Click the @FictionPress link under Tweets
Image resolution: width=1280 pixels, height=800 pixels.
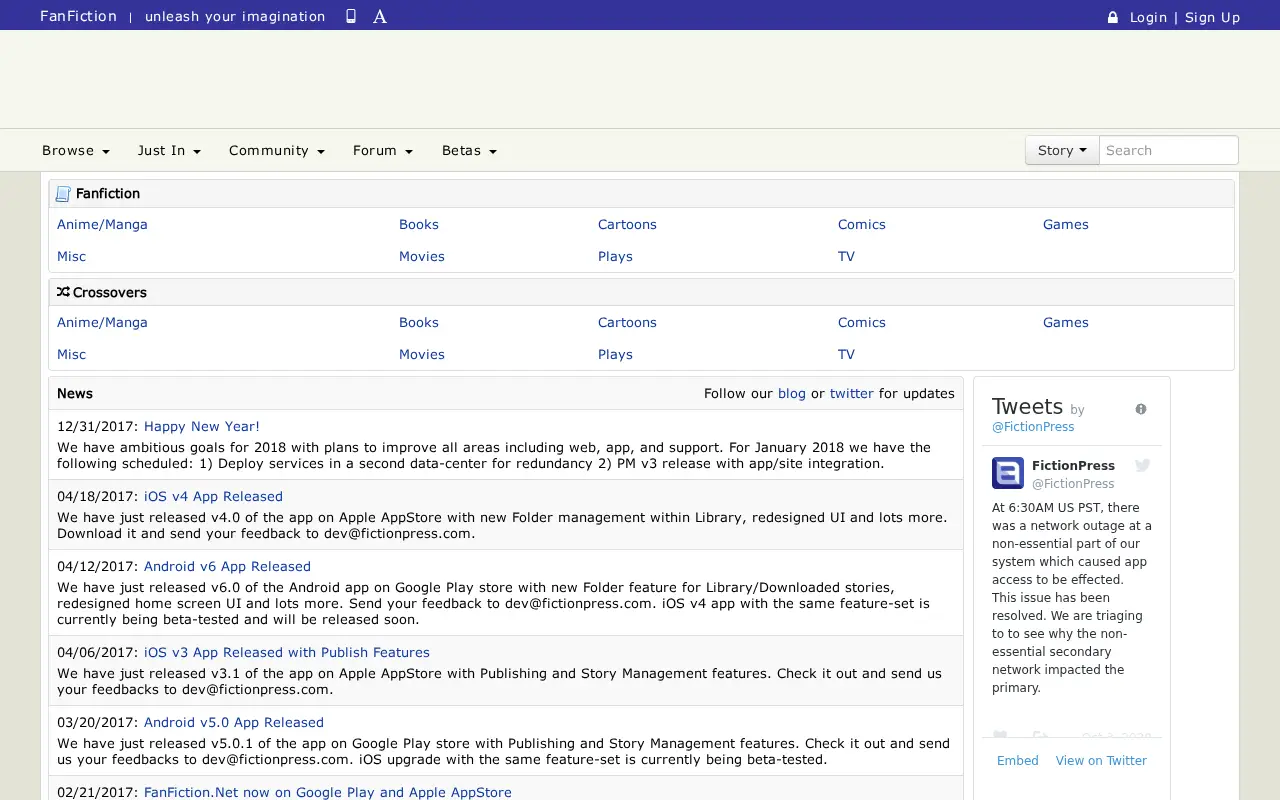pos(1033,427)
